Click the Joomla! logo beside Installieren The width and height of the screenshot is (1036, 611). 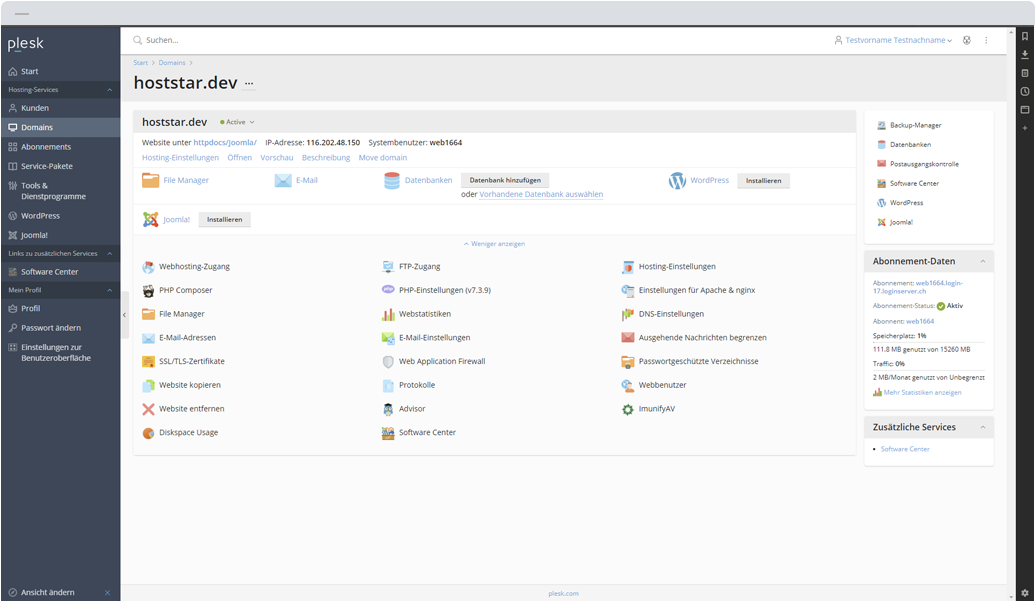(x=151, y=220)
